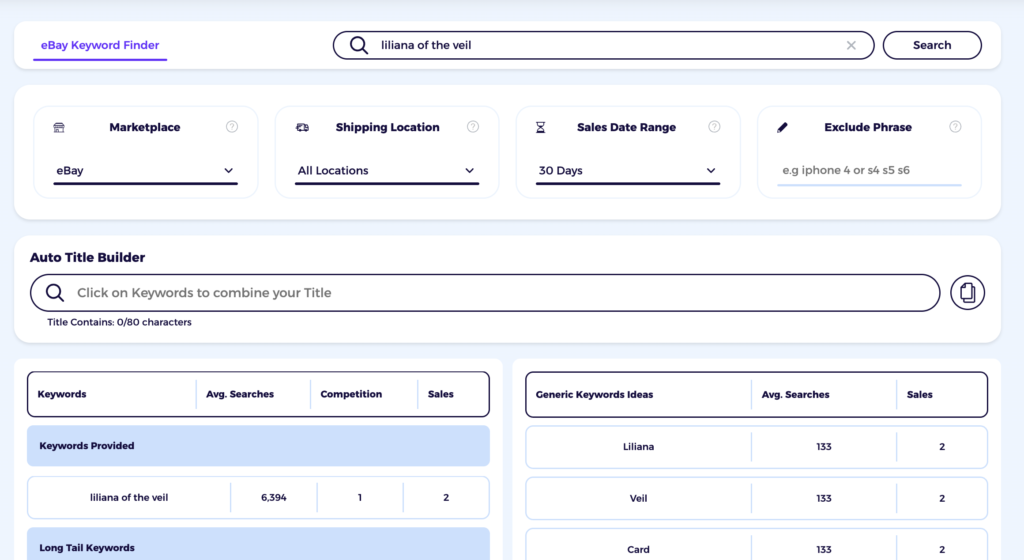Viewport: 1024px width, 560px height.
Task: Click the Auto Title Builder heading
Action: point(88,257)
